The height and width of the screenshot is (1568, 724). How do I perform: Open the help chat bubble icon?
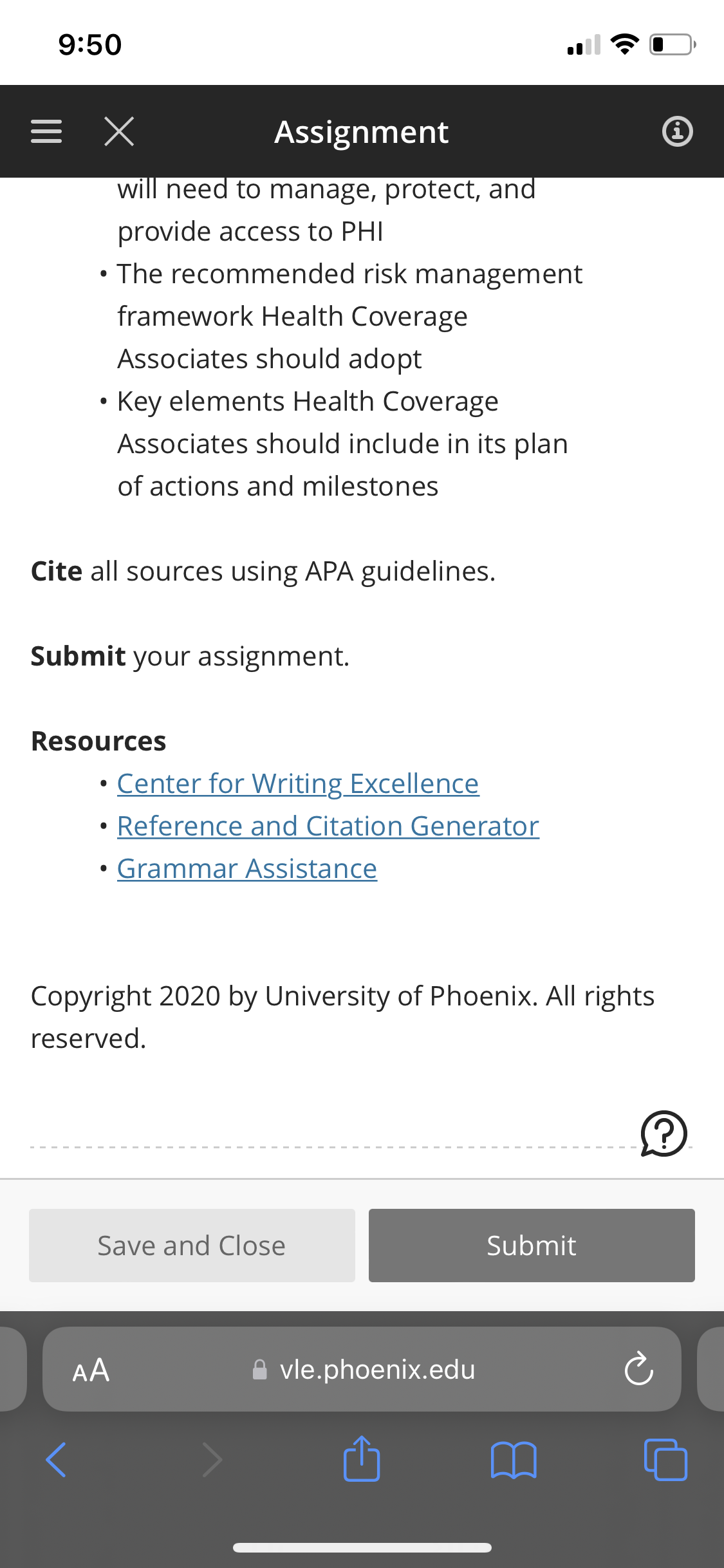point(664,1134)
